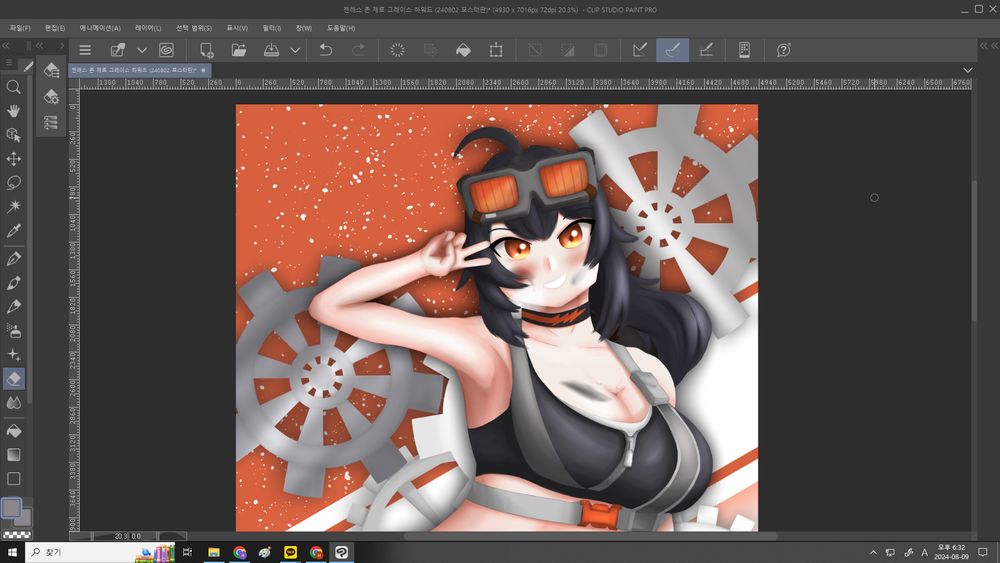Select the Hand move tool

[13, 111]
